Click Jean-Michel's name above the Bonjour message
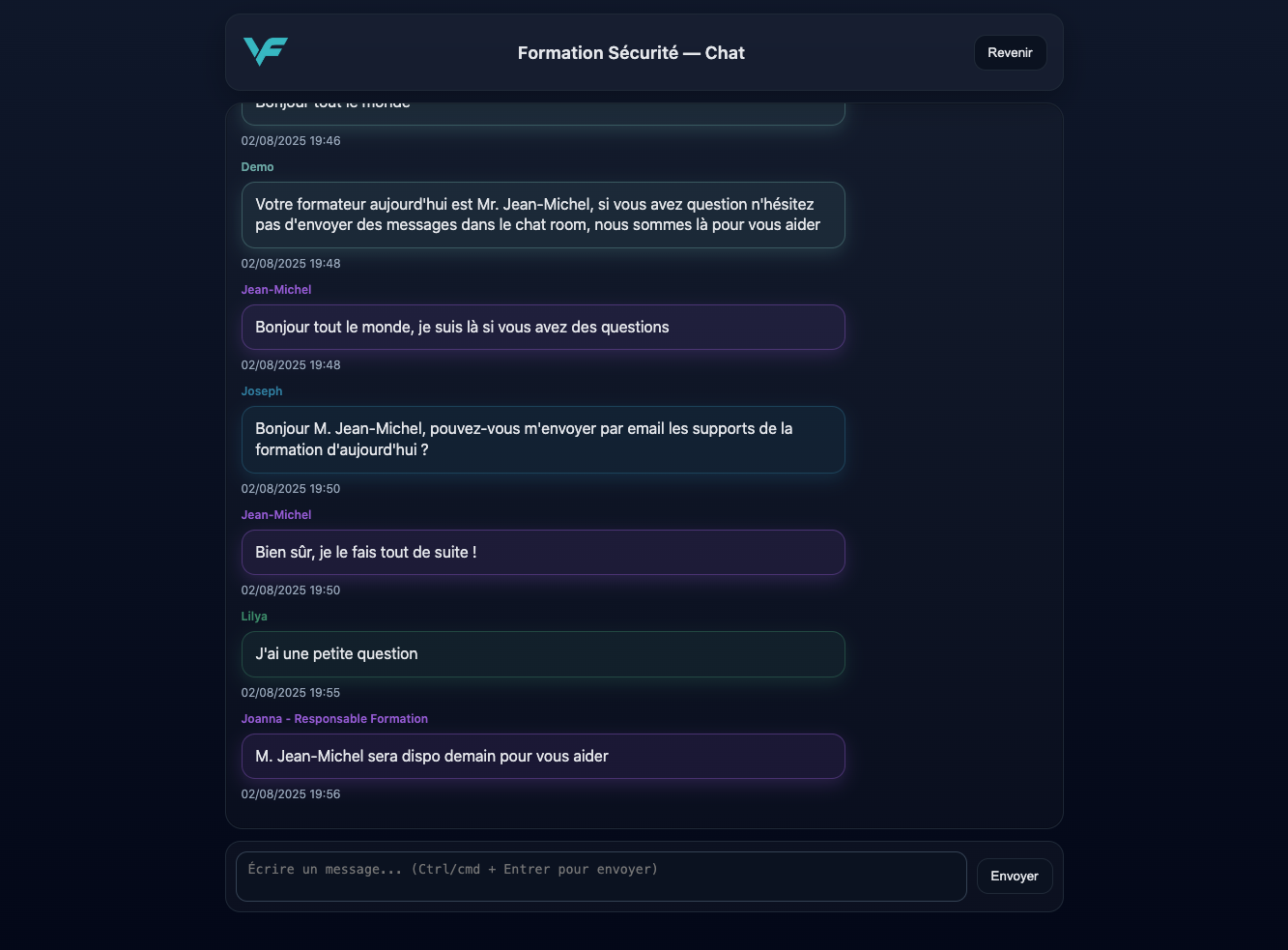Image resolution: width=1288 pixels, height=950 pixels. tap(276, 290)
